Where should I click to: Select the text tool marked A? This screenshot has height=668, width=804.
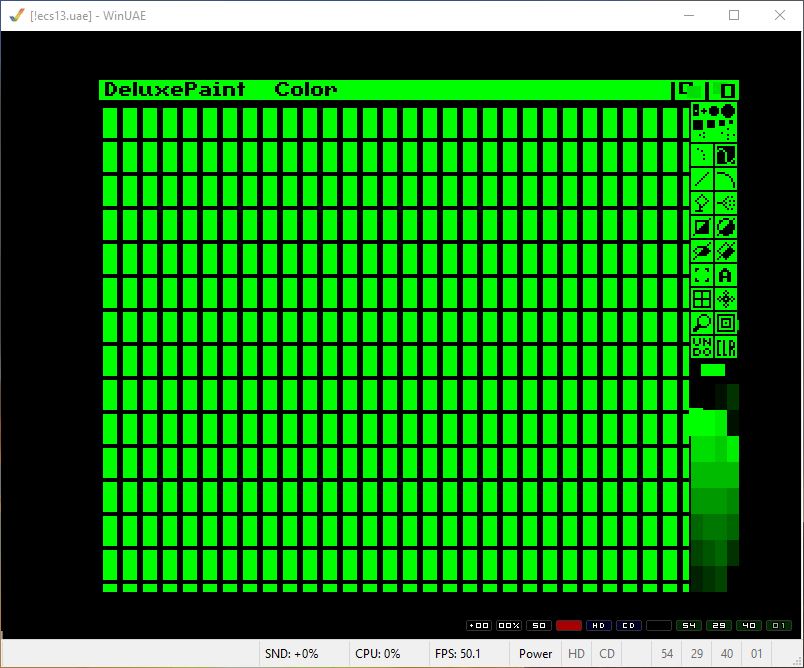click(x=726, y=275)
